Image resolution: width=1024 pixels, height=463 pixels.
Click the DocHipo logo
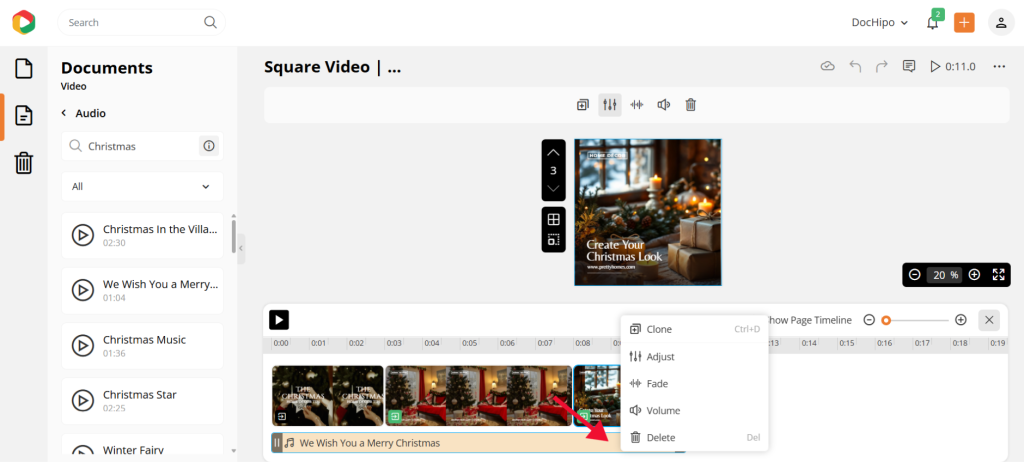(24, 22)
